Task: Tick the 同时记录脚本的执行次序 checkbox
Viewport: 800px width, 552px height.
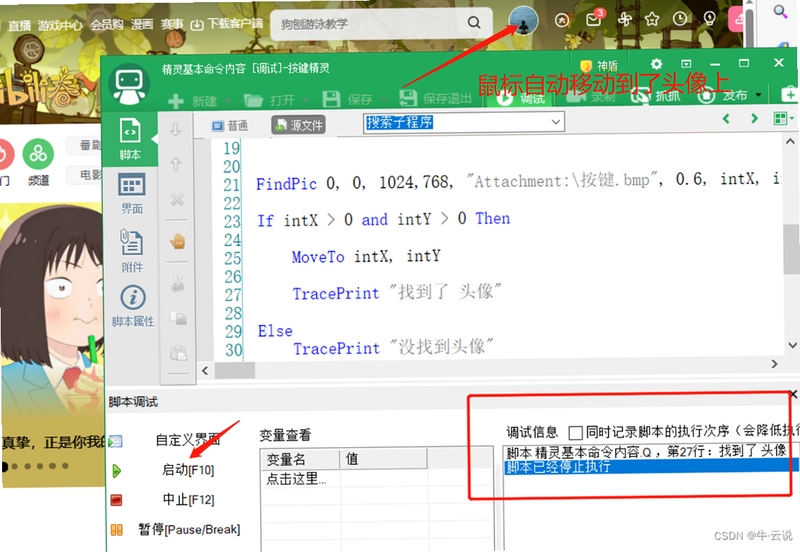Action: pyautogui.click(x=576, y=433)
